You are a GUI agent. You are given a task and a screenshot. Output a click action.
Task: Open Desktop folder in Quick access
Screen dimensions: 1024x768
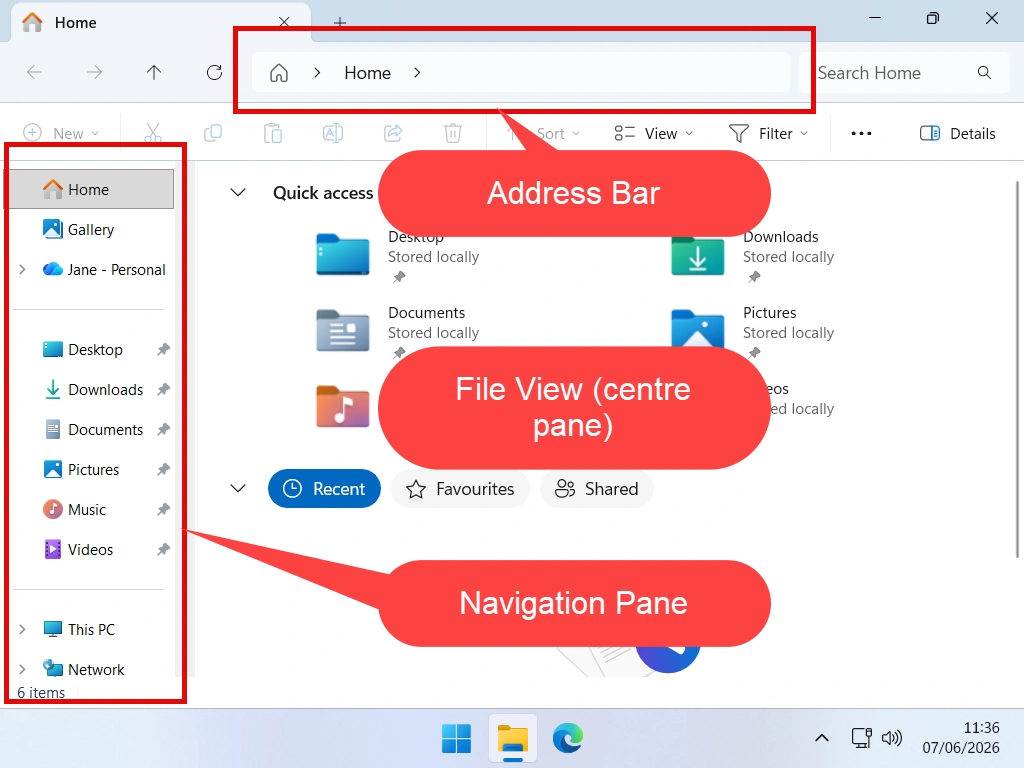343,255
